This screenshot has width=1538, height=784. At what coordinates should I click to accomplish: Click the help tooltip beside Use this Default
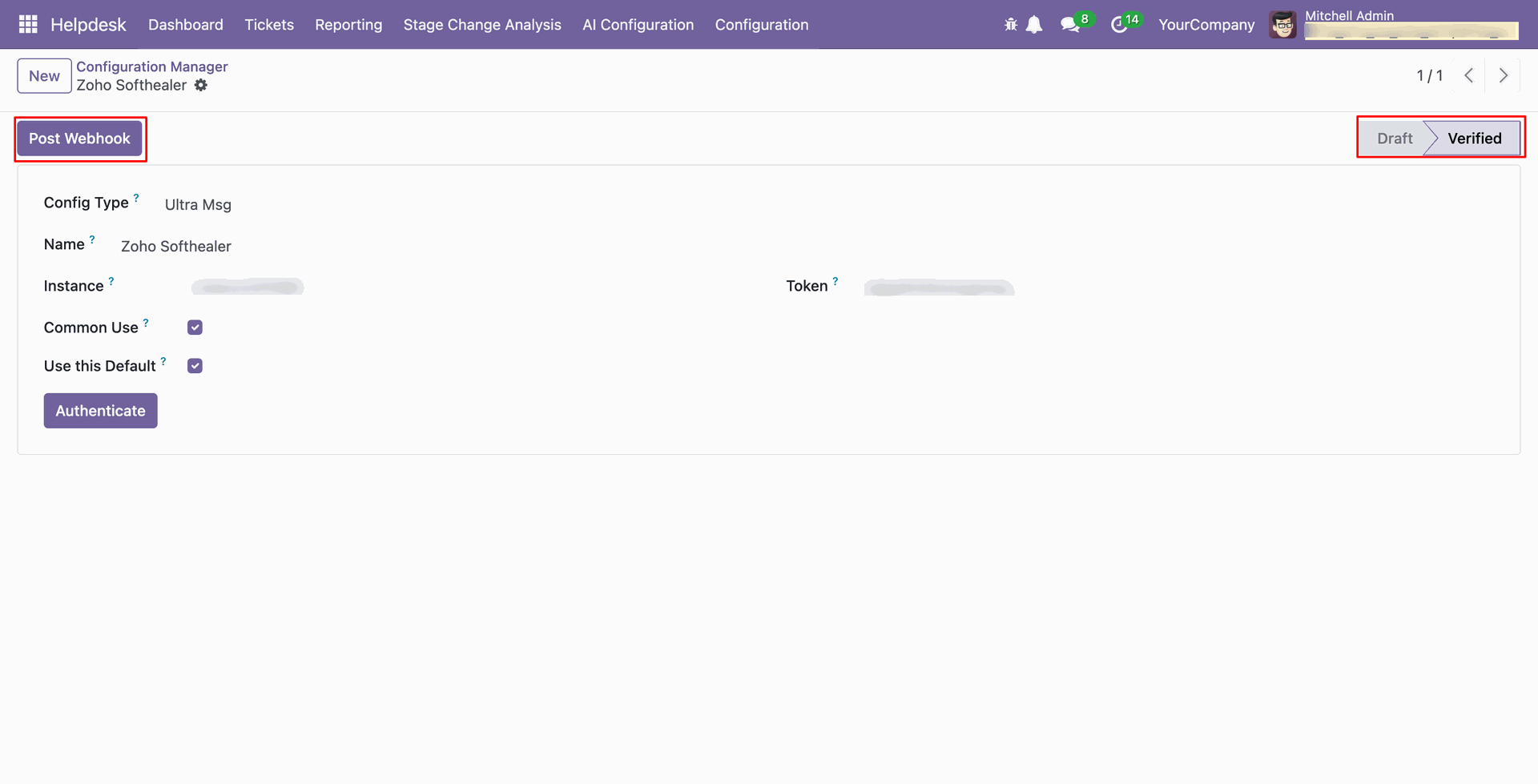coord(163,361)
